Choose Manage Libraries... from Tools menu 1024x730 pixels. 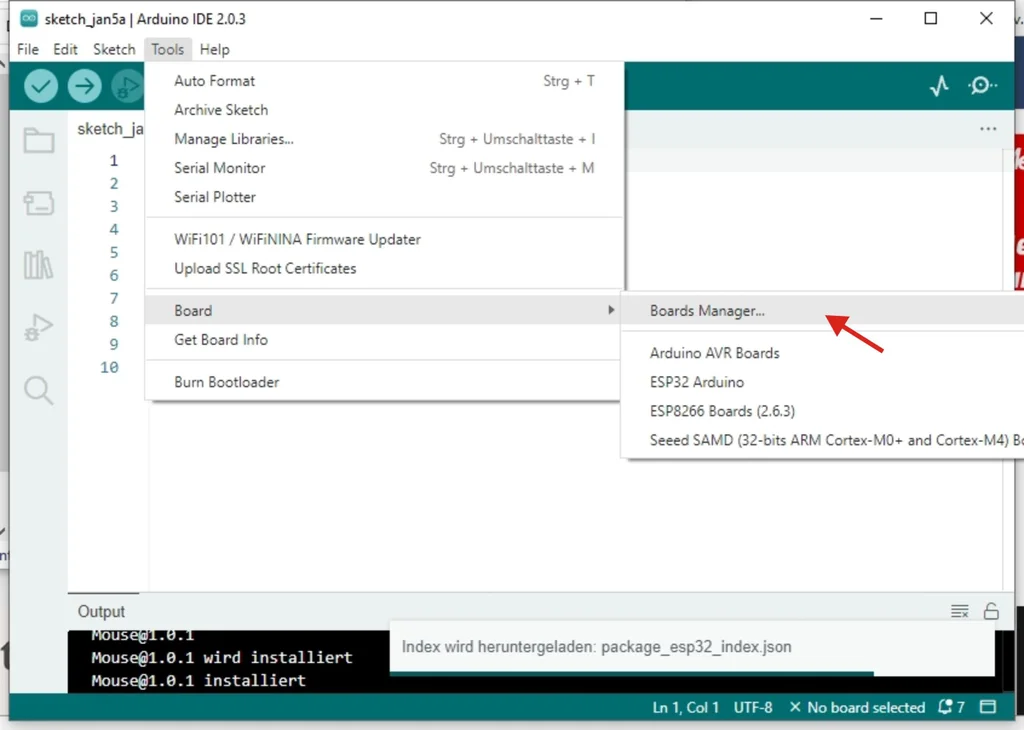pyautogui.click(x=234, y=139)
